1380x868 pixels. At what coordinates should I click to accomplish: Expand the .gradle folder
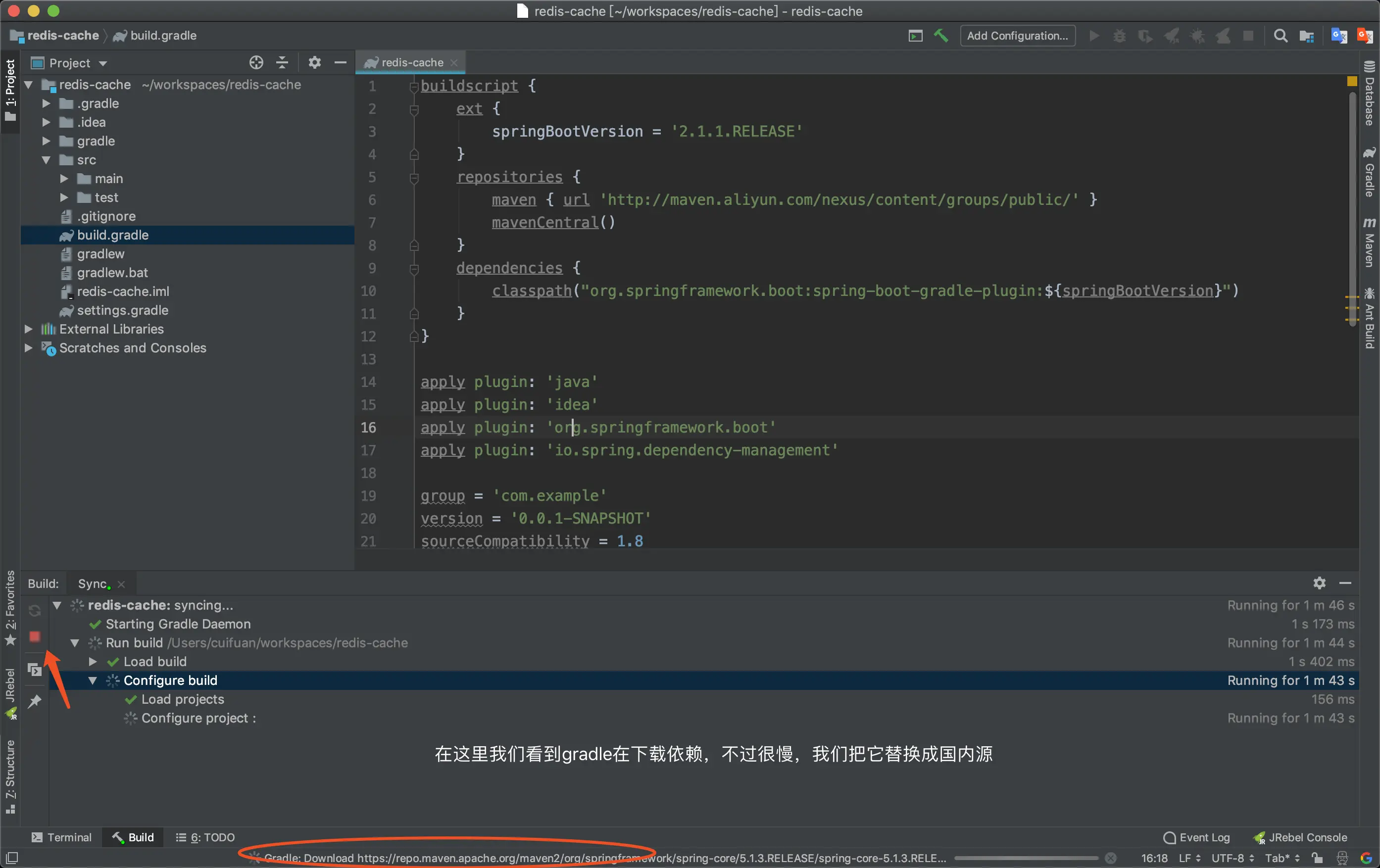[x=47, y=104]
